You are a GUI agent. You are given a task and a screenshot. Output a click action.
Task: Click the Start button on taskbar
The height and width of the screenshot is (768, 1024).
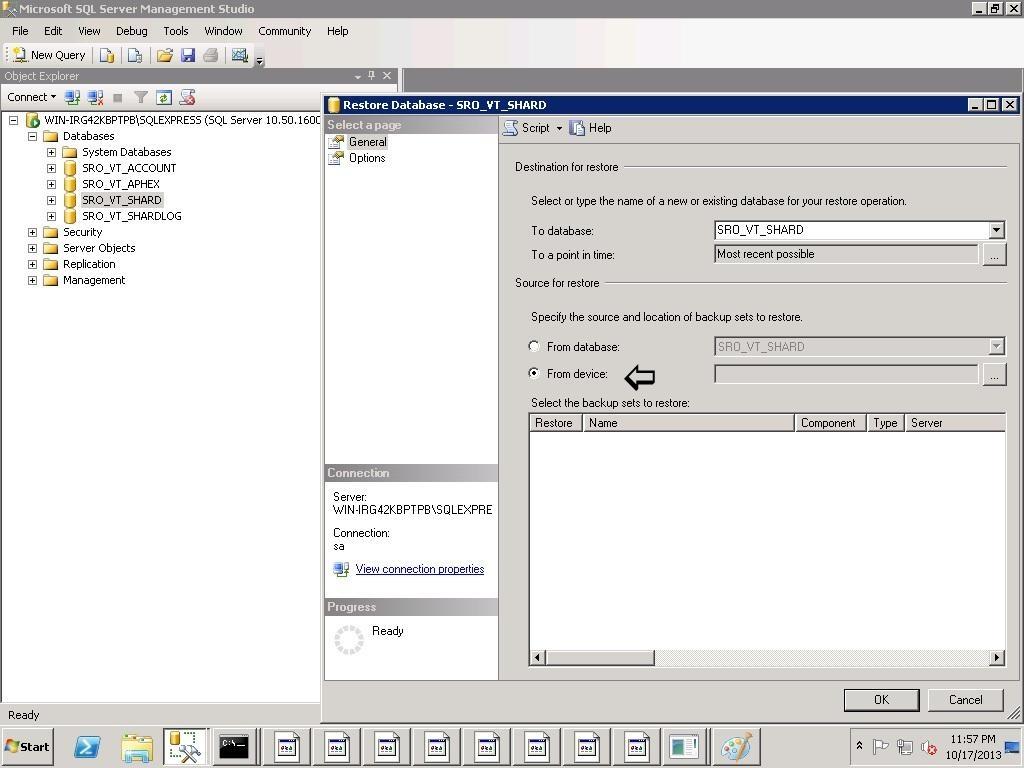pyautogui.click(x=27, y=746)
